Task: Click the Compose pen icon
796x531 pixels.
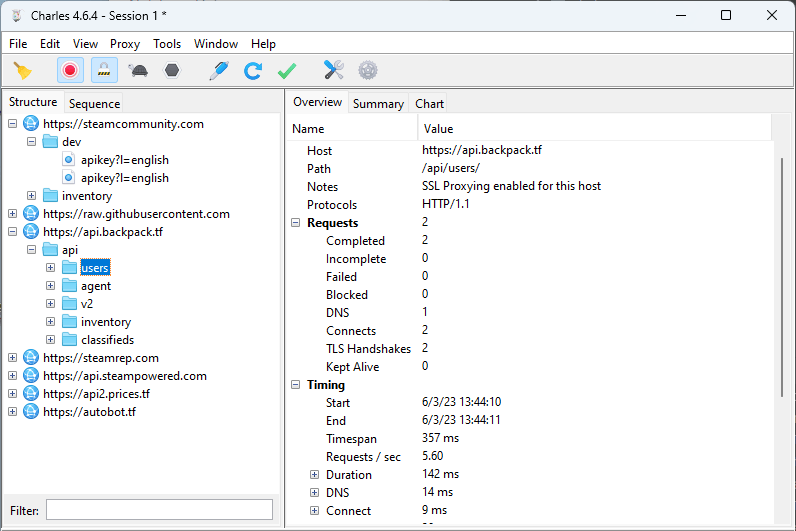Action: click(219, 70)
